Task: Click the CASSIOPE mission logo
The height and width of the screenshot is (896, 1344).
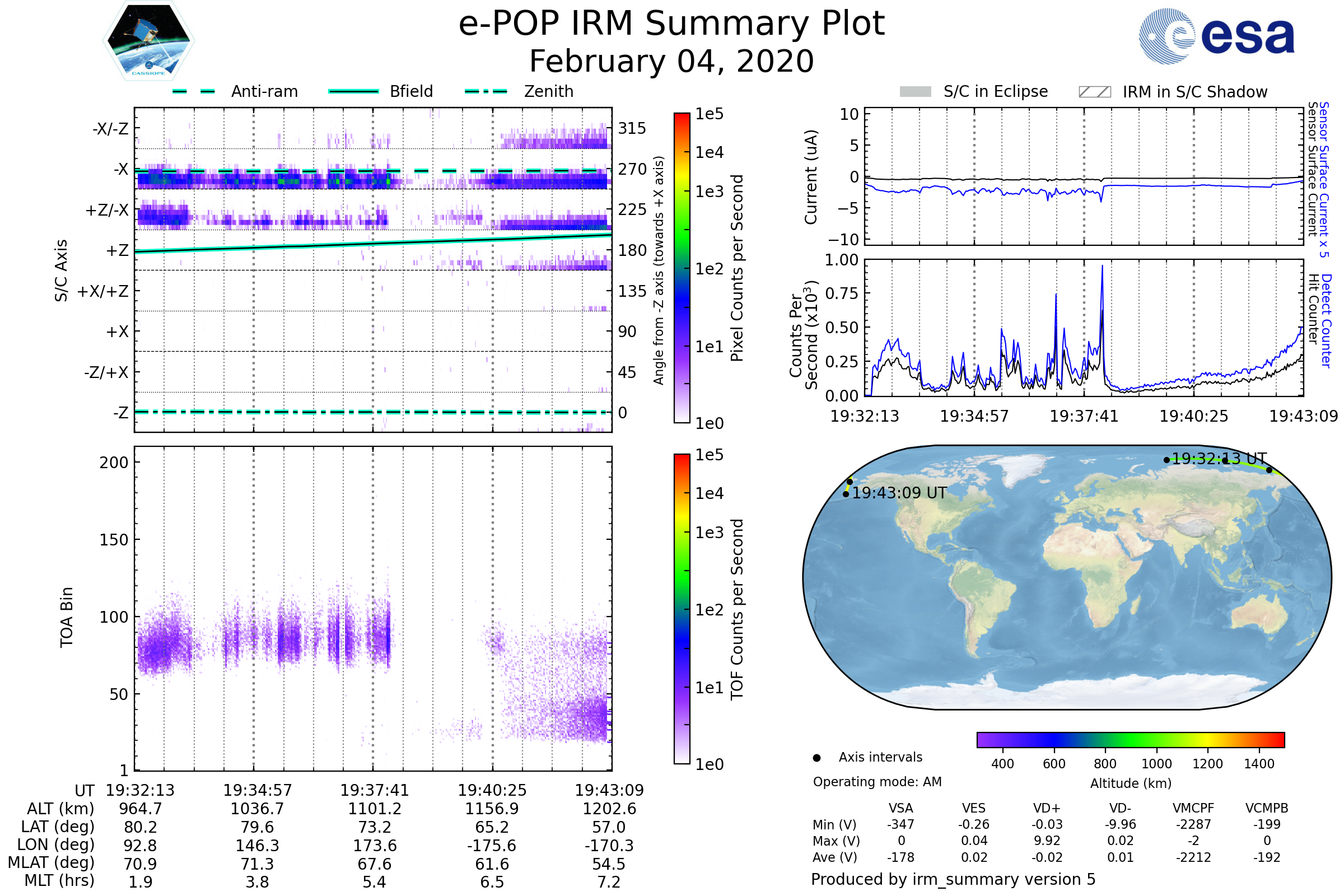Action: [x=148, y=41]
